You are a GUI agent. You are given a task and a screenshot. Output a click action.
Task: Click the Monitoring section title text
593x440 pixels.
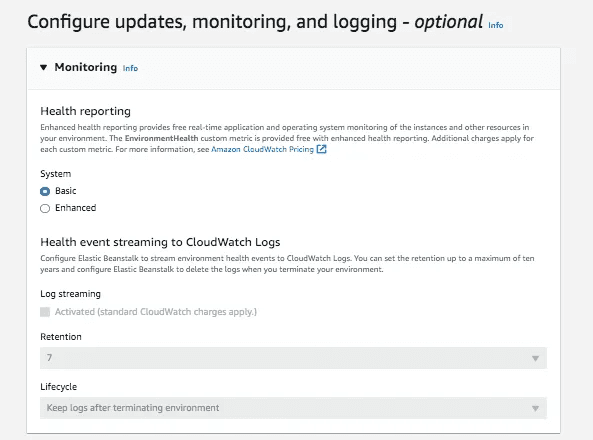86,67
